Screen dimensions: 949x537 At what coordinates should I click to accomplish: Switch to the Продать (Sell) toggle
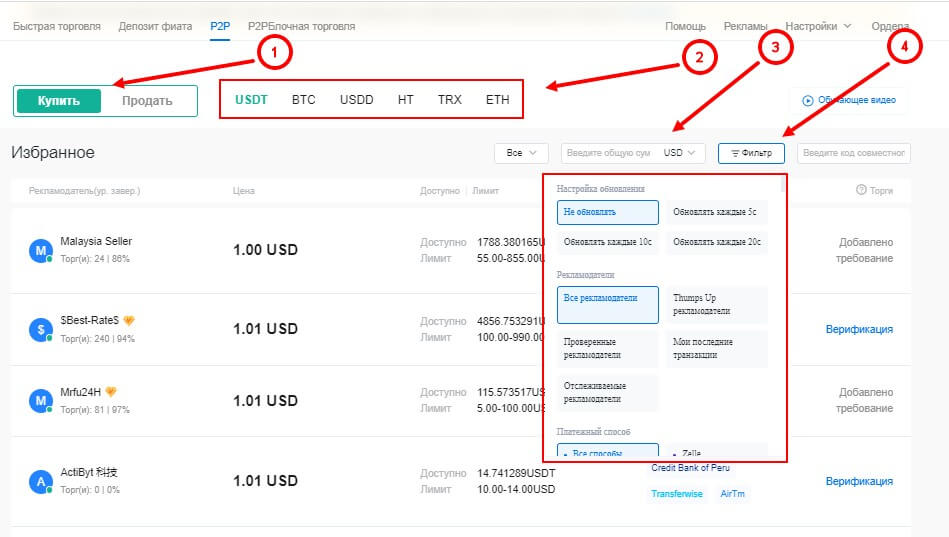coord(147,100)
